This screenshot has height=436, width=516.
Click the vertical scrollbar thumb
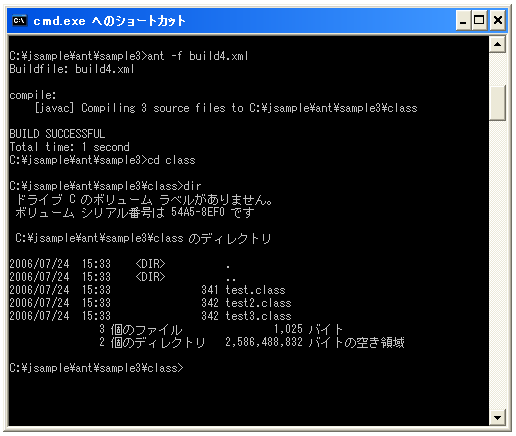[x=497, y=103]
